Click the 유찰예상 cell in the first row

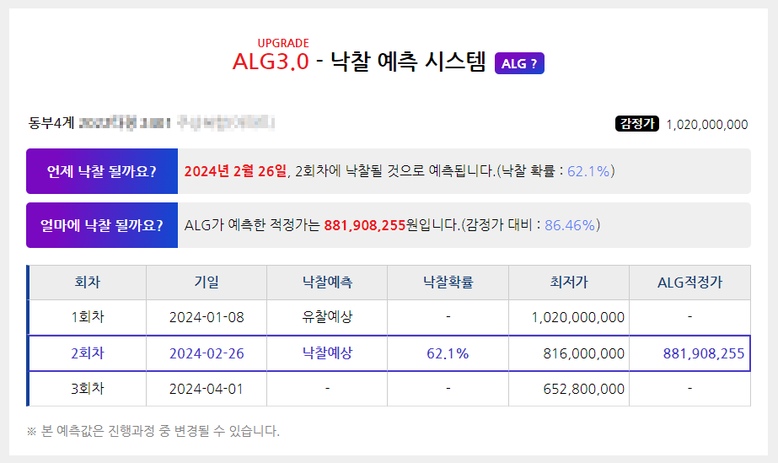pos(328,317)
